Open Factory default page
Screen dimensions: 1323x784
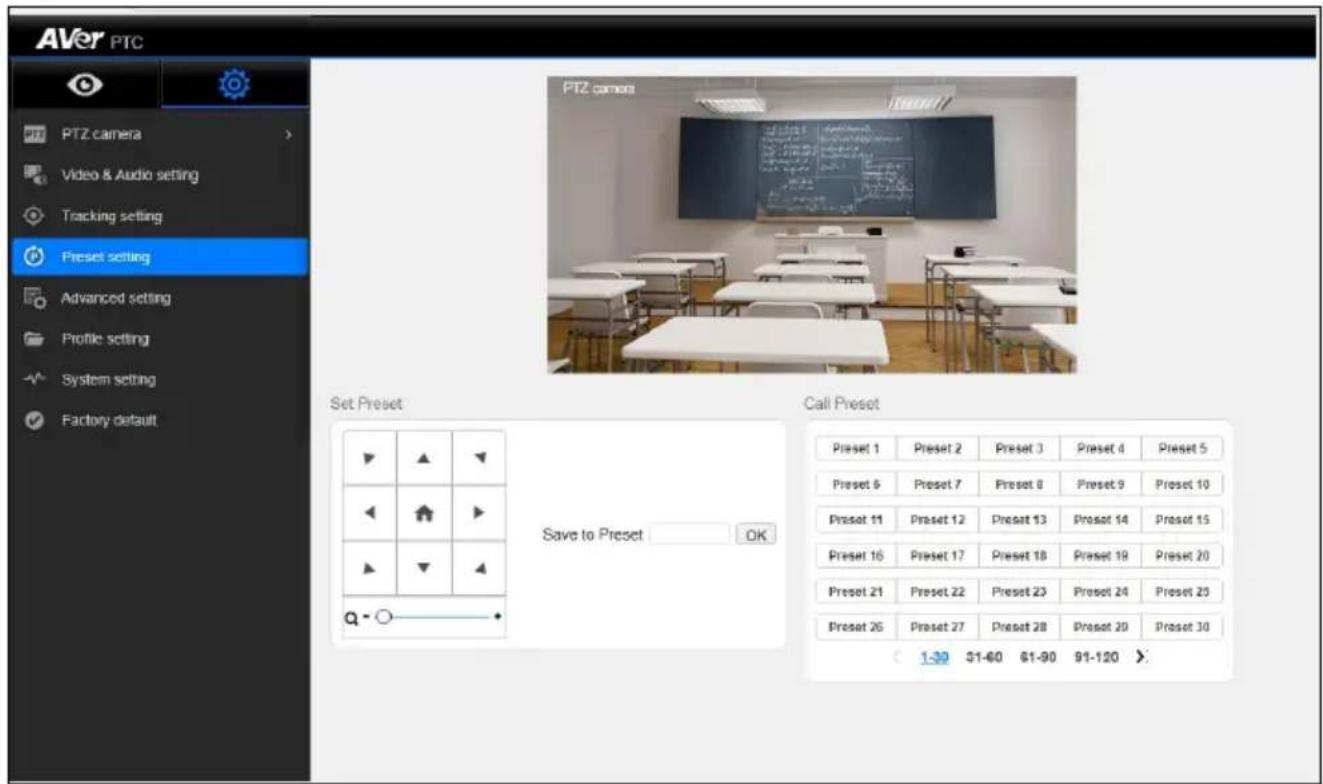point(160,421)
